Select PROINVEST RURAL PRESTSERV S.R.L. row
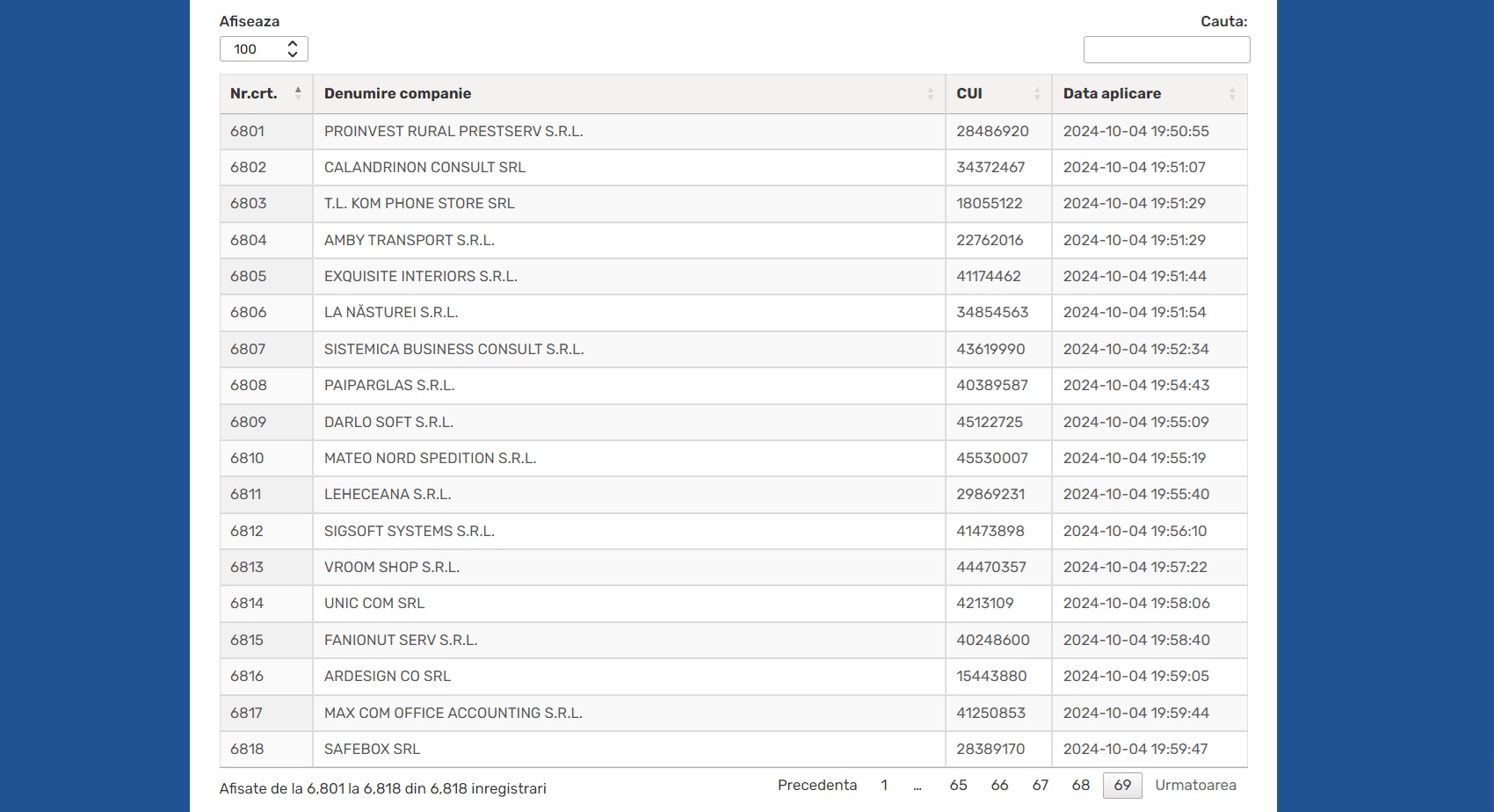This screenshot has width=1494, height=812. 733,132
